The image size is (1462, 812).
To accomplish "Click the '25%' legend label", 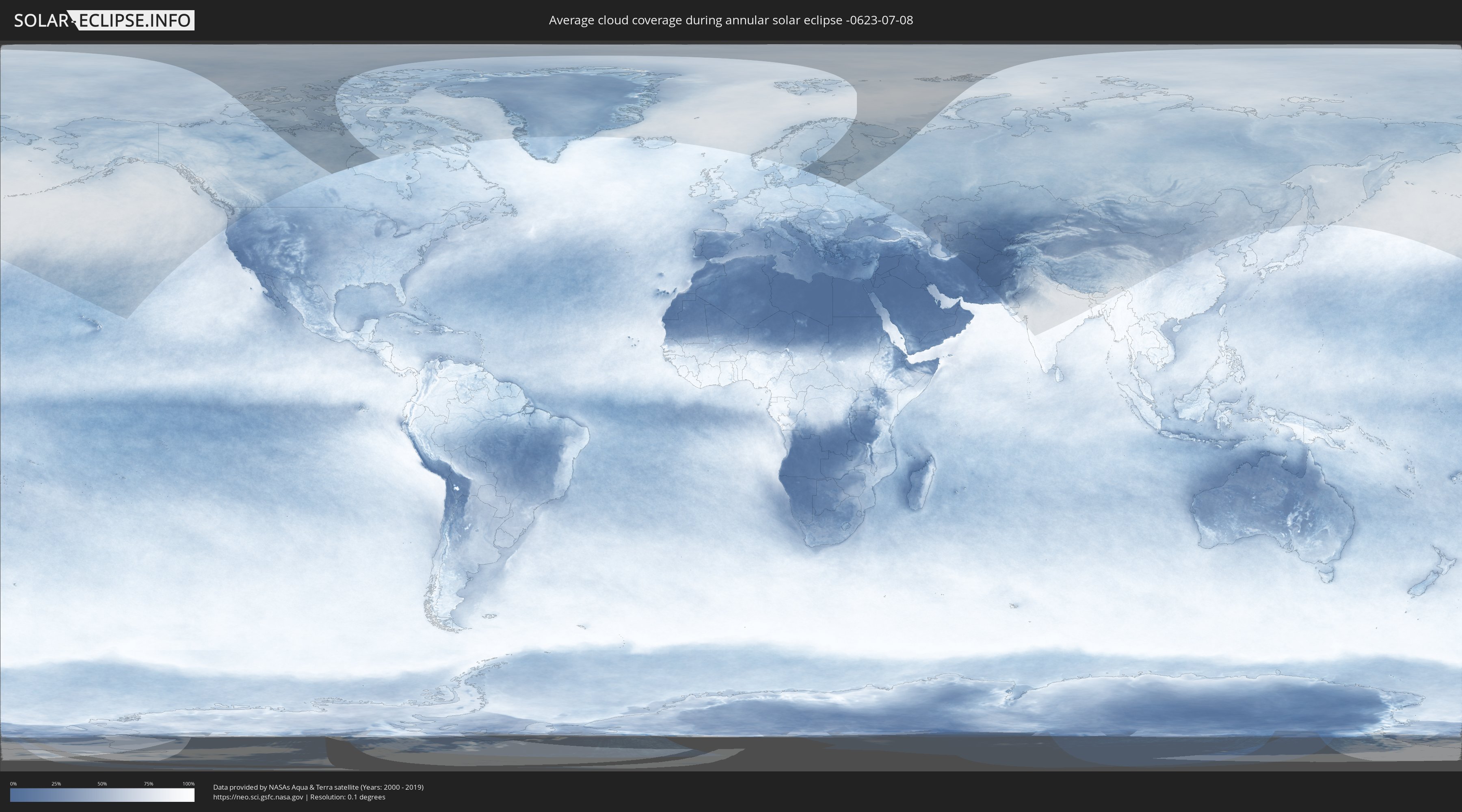I will [x=56, y=784].
